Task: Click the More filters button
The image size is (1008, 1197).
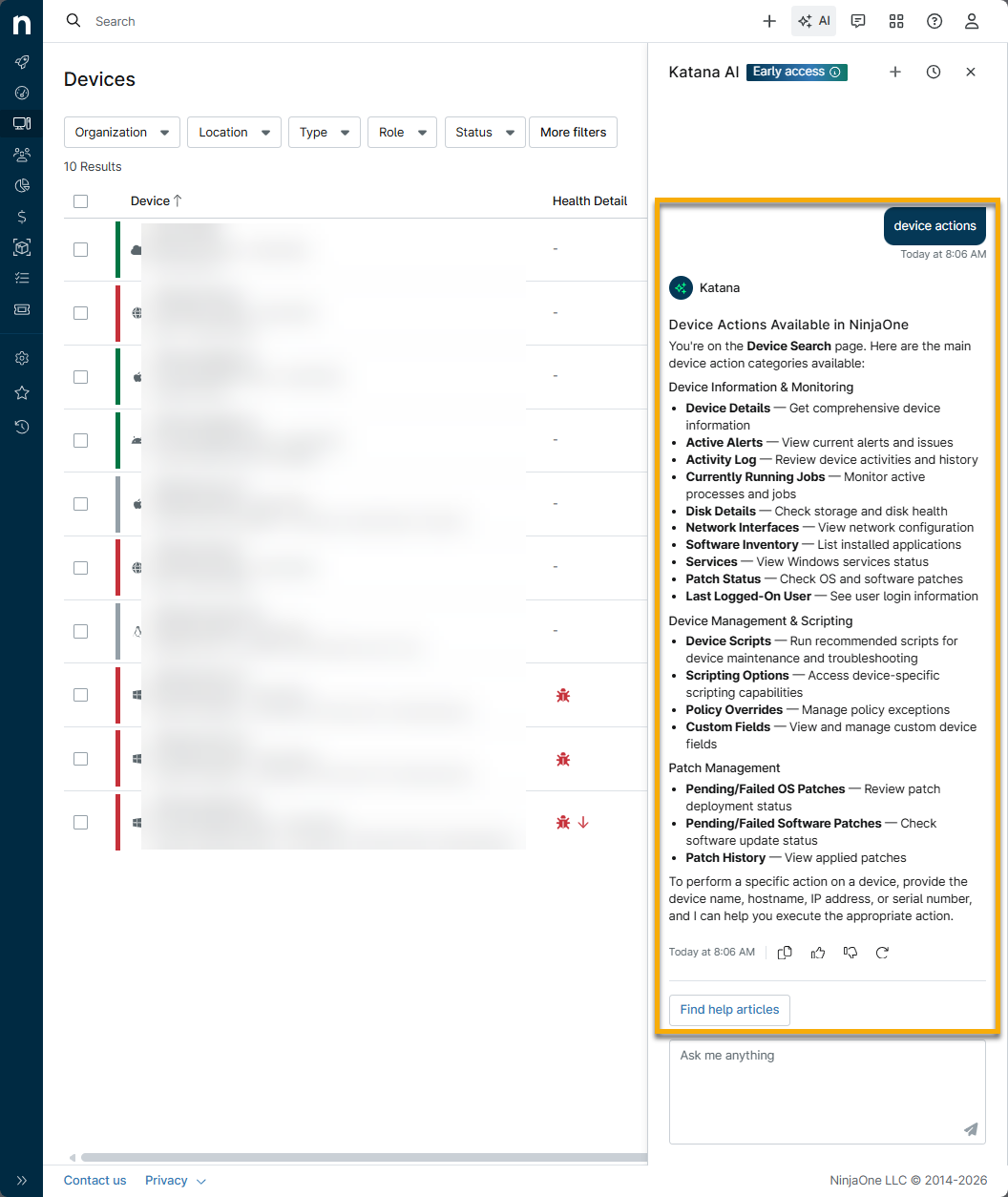Action: [x=573, y=133]
